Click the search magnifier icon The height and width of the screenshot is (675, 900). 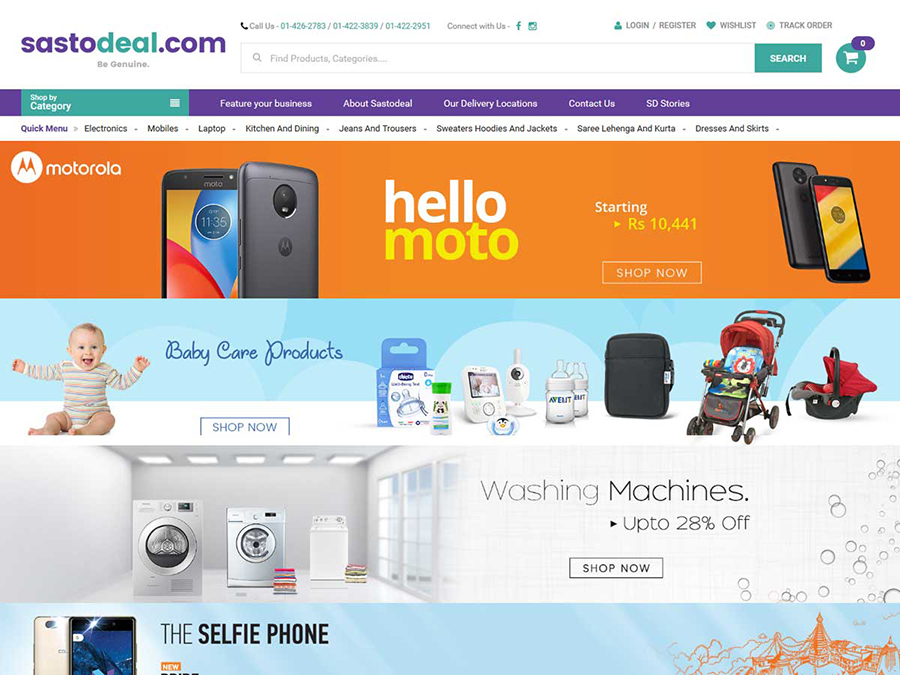[257, 58]
